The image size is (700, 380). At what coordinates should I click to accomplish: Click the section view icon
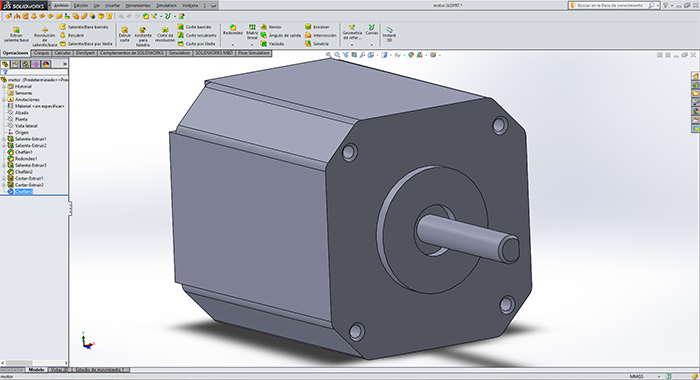pyautogui.click(x=354, y=55)
